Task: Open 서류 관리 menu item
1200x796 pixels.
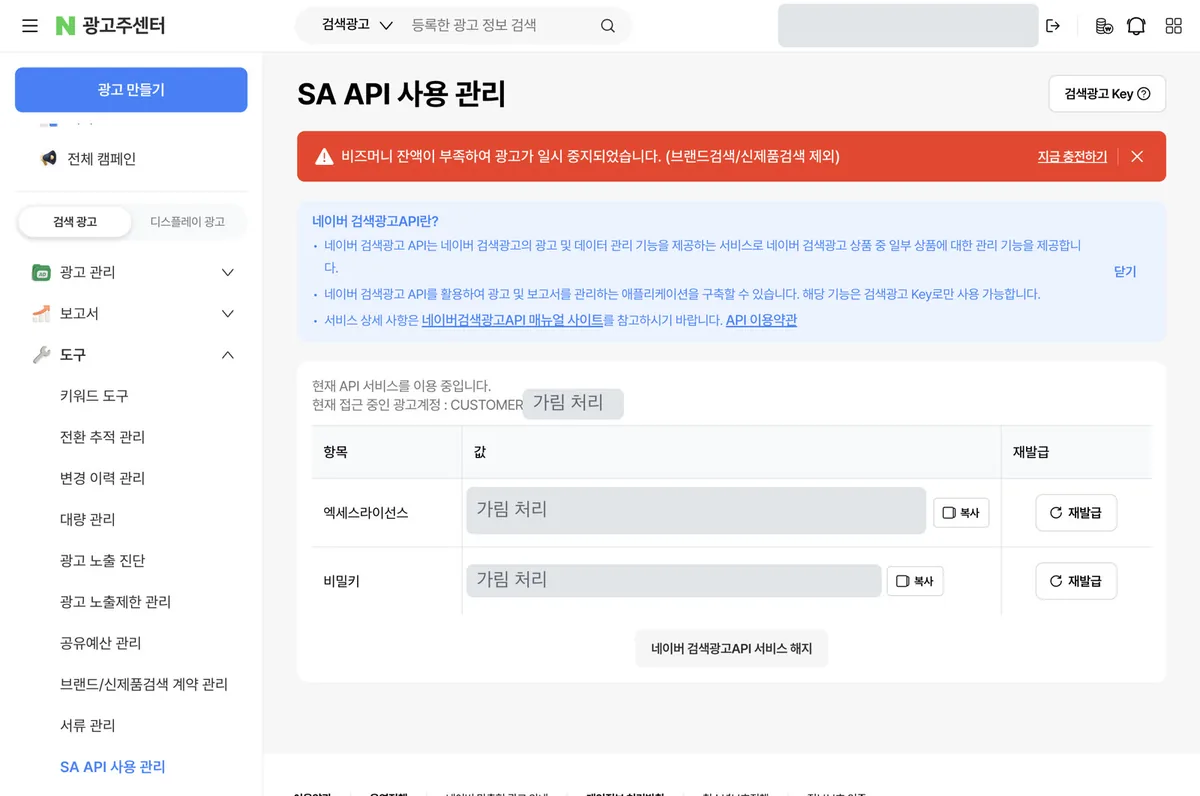Action: [88, 725]
